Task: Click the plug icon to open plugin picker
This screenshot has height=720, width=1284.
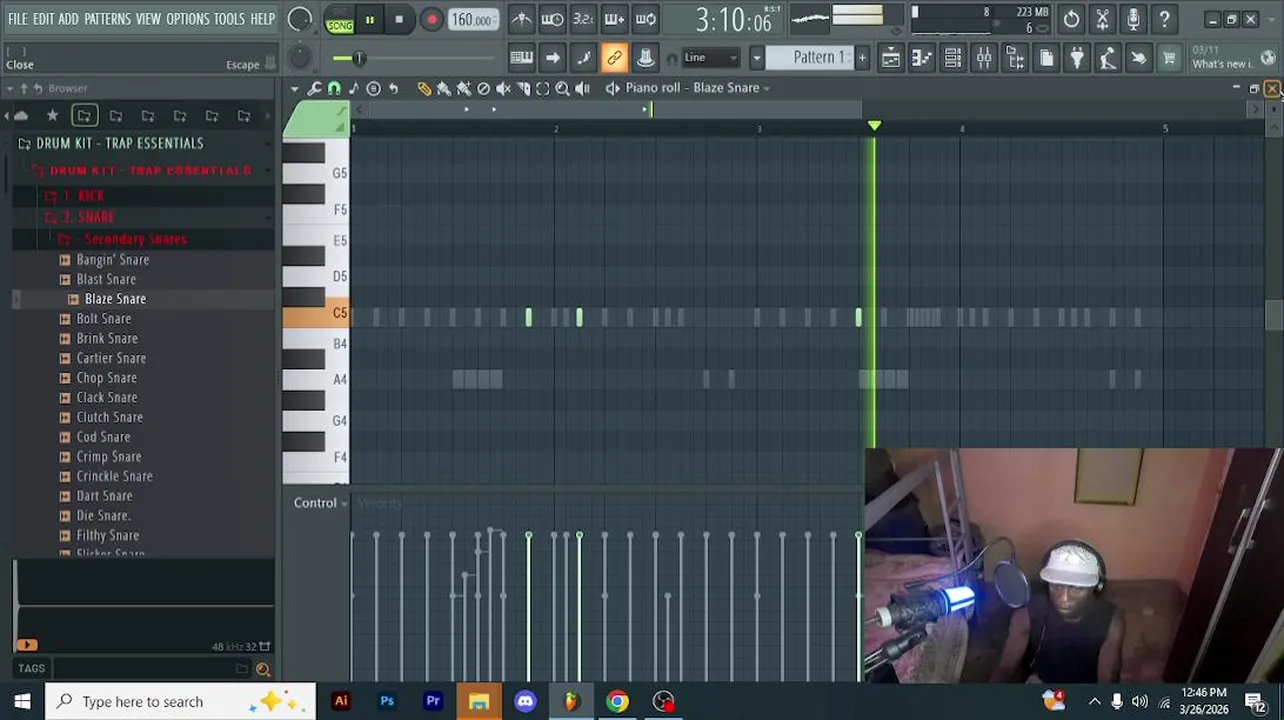Action: (x=1077, y=58)
